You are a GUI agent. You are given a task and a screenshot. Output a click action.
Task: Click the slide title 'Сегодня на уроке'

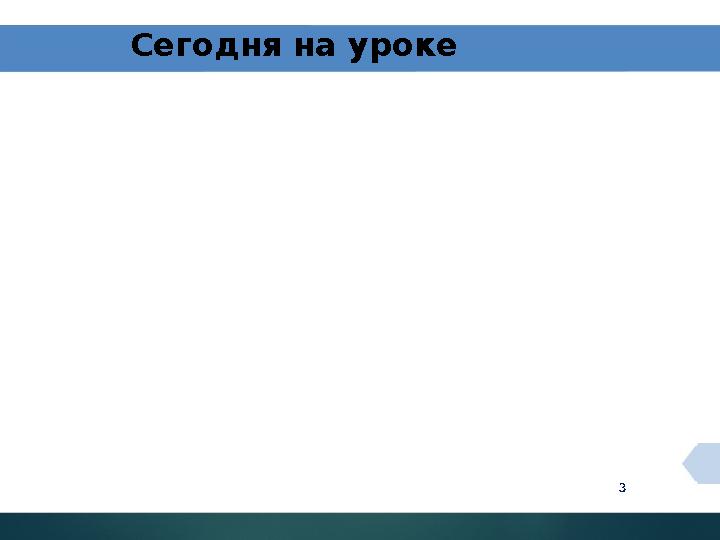[x=293, y=46]
